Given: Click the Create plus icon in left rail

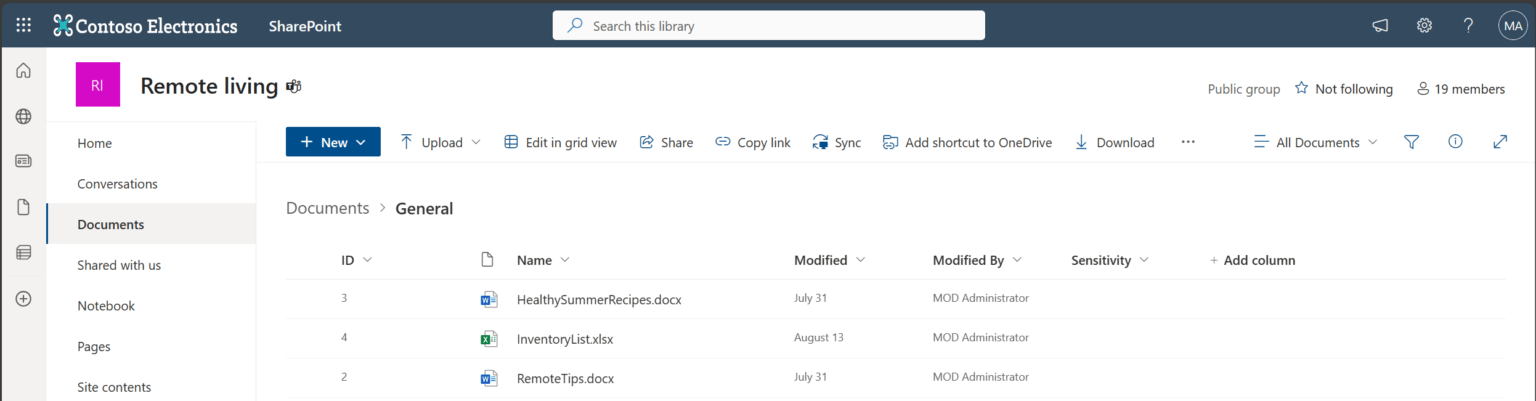Looking at the screenshot, I should coord(23,298).
